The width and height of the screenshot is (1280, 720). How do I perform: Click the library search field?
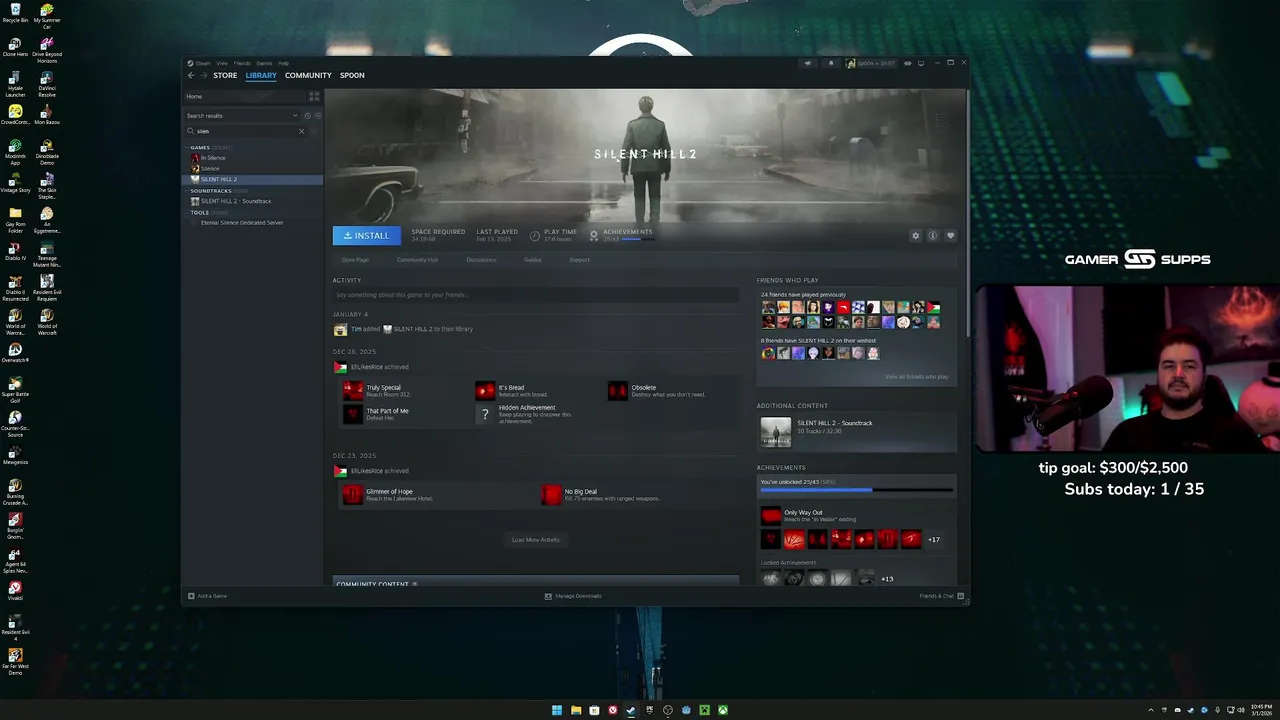(x=245, y=131)
